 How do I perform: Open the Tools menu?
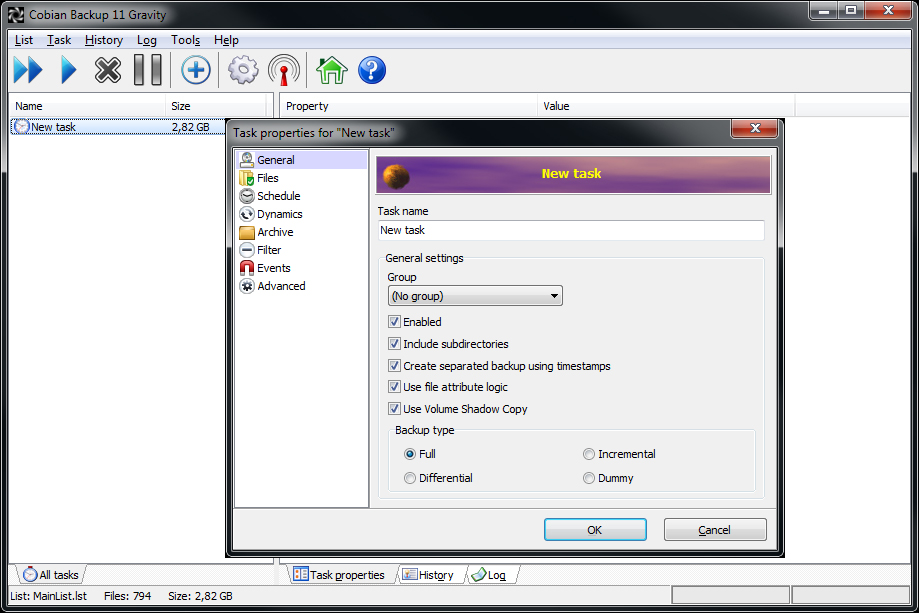[x=185, y=40]
